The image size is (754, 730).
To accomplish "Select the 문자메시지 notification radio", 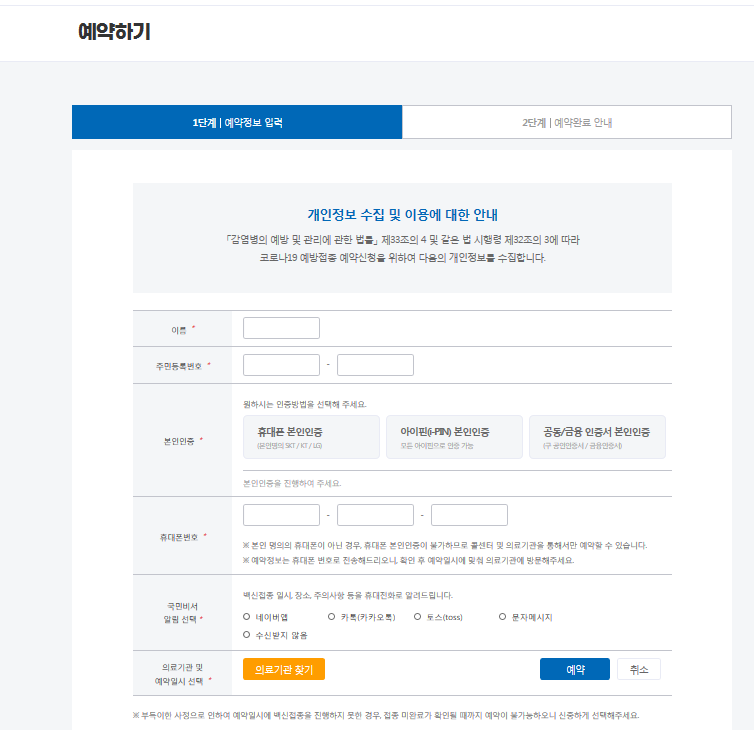I will pos(502,617).
